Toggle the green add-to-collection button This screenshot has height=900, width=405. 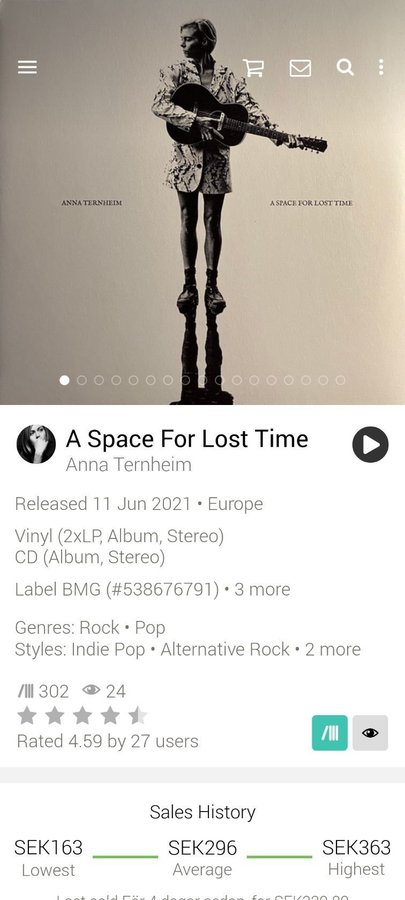tap(330, 732)
